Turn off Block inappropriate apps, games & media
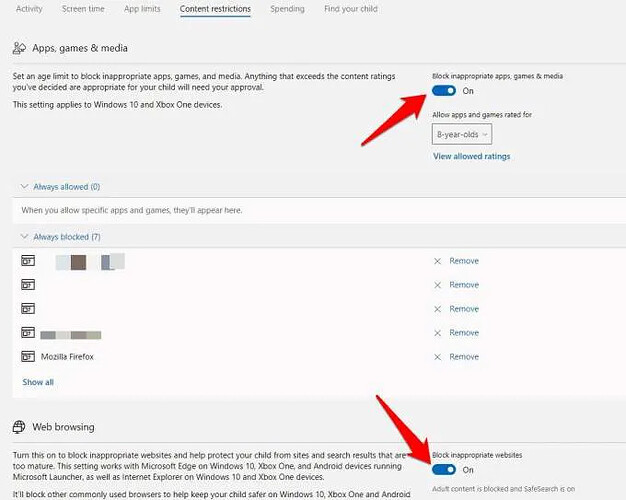 point(444,91)
